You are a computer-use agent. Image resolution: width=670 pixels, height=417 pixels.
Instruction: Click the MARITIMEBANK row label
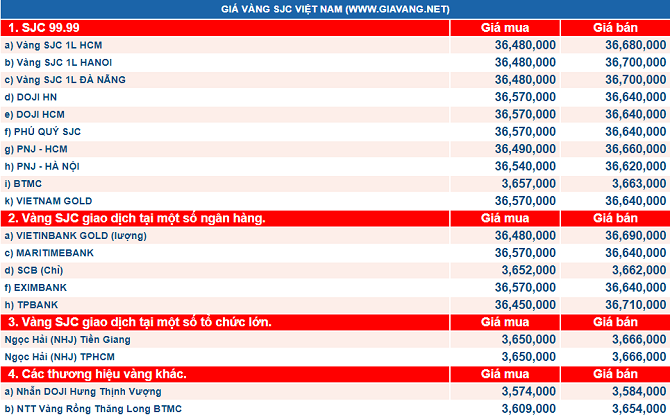coord(49,253)
